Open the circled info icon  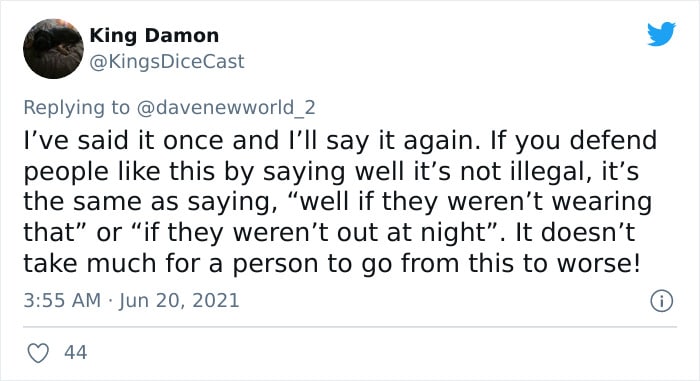coord(661,301)
